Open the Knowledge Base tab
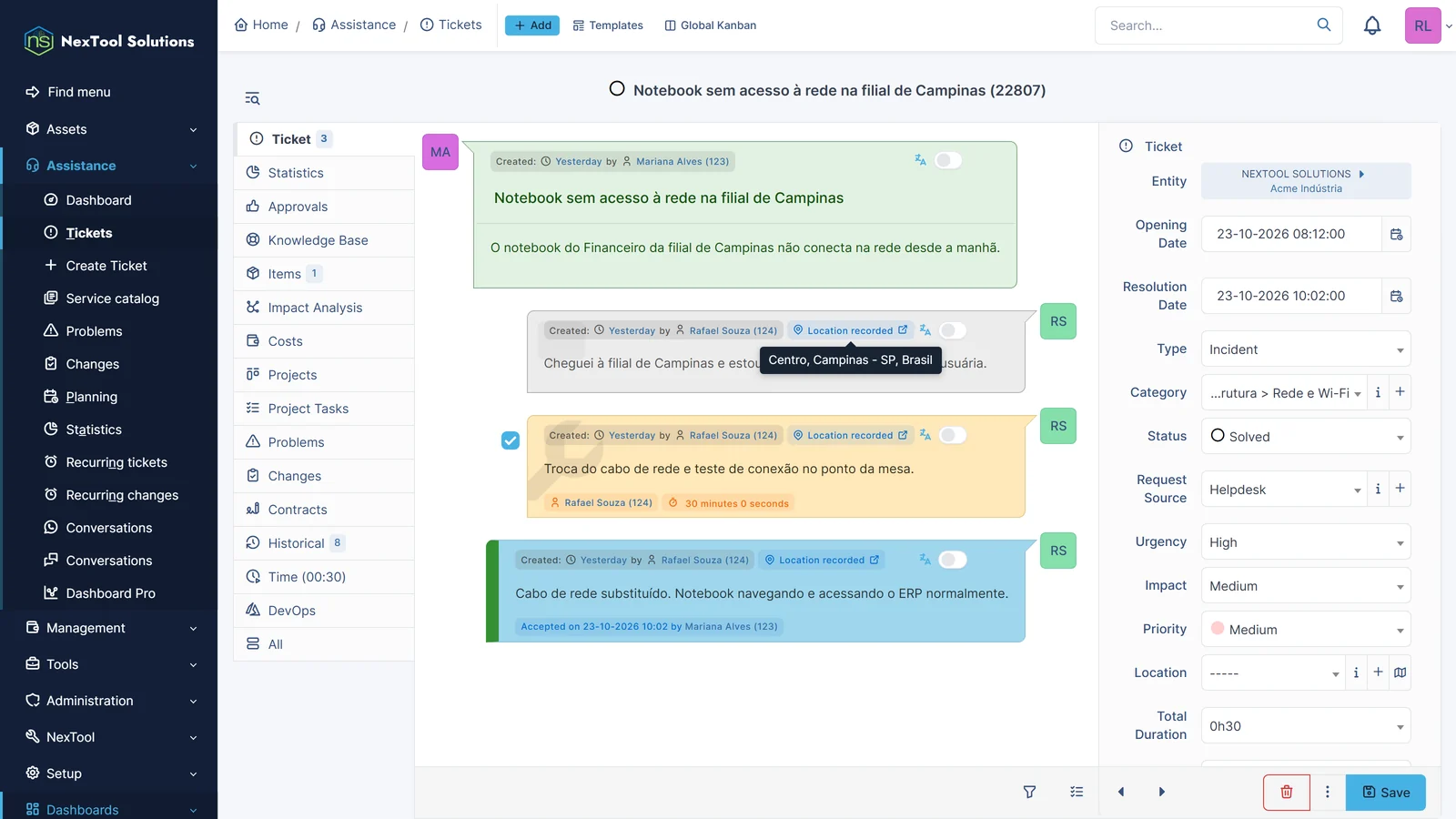The height and width of the screenshot is (819, 1456). (325, 240)
